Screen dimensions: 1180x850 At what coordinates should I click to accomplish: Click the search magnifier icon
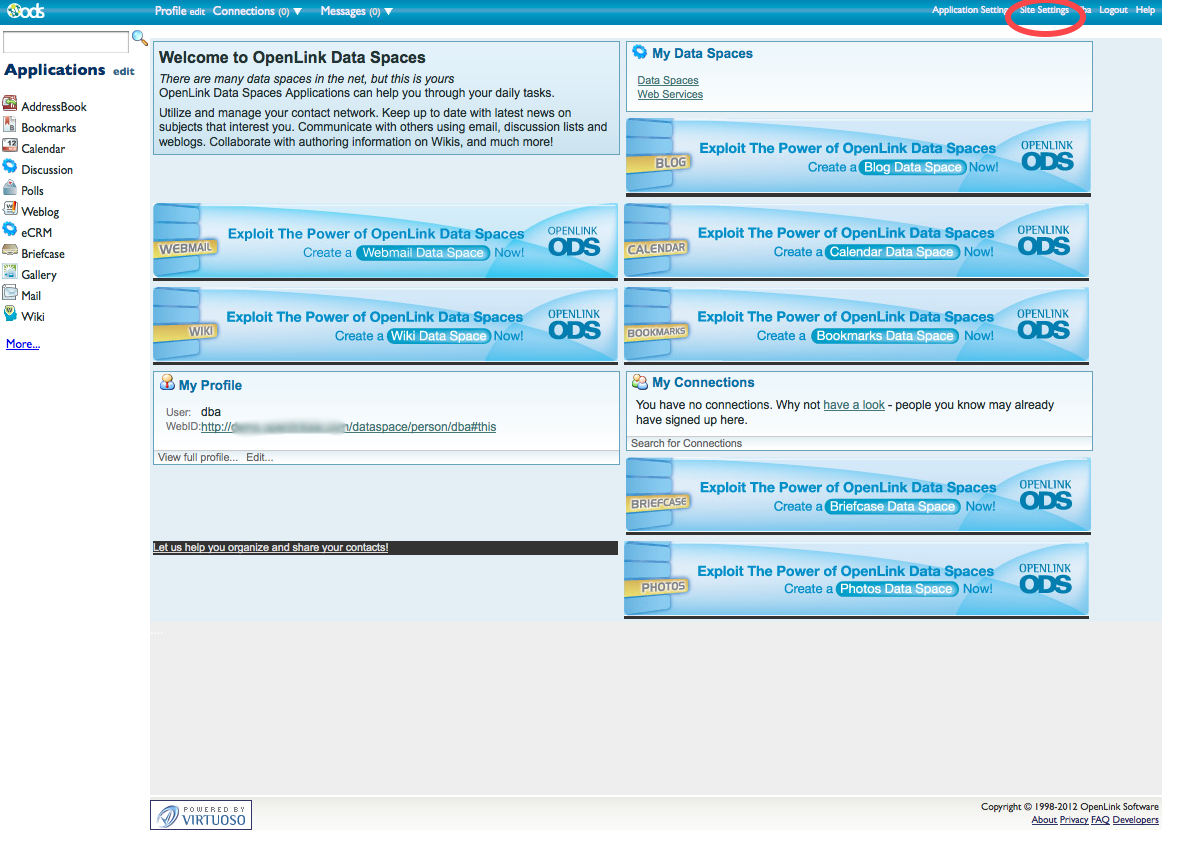[x=140, y=39]
